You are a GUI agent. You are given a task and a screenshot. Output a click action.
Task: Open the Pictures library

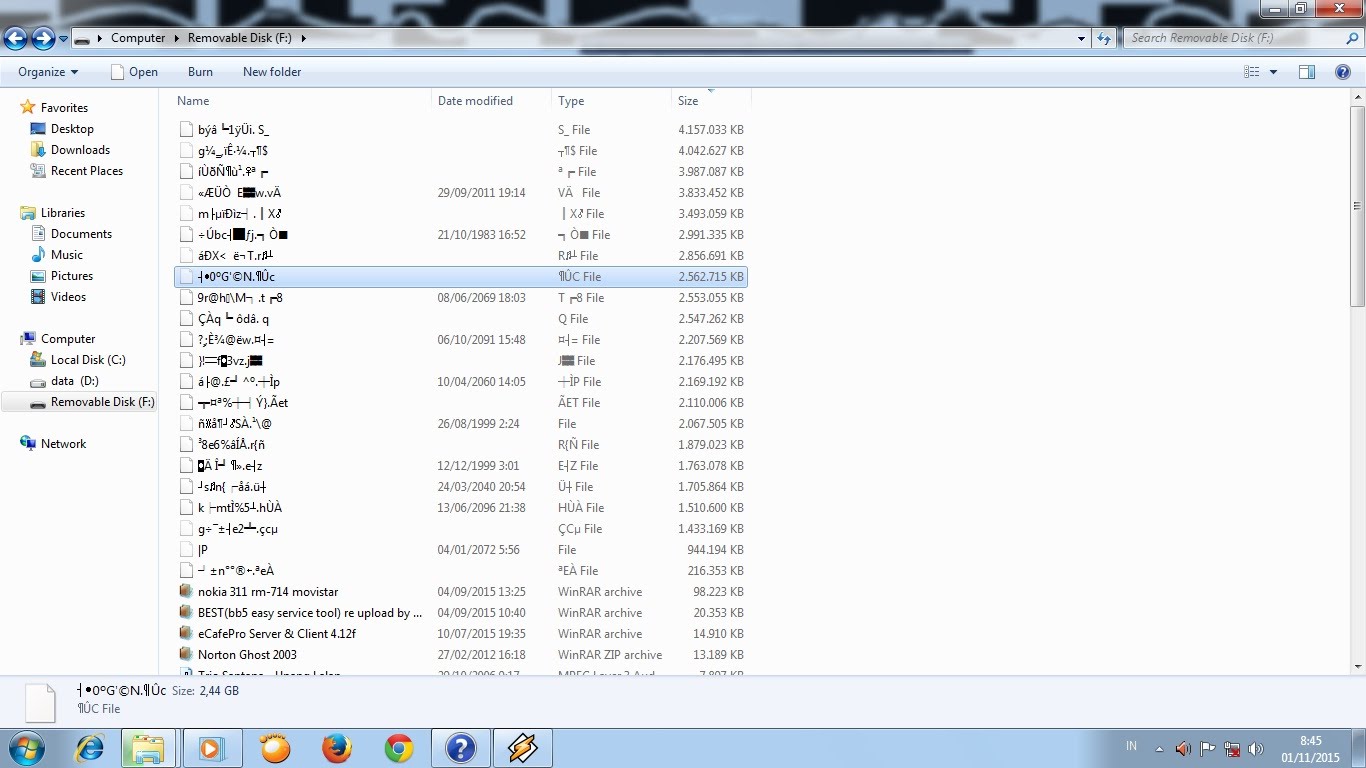72,276
